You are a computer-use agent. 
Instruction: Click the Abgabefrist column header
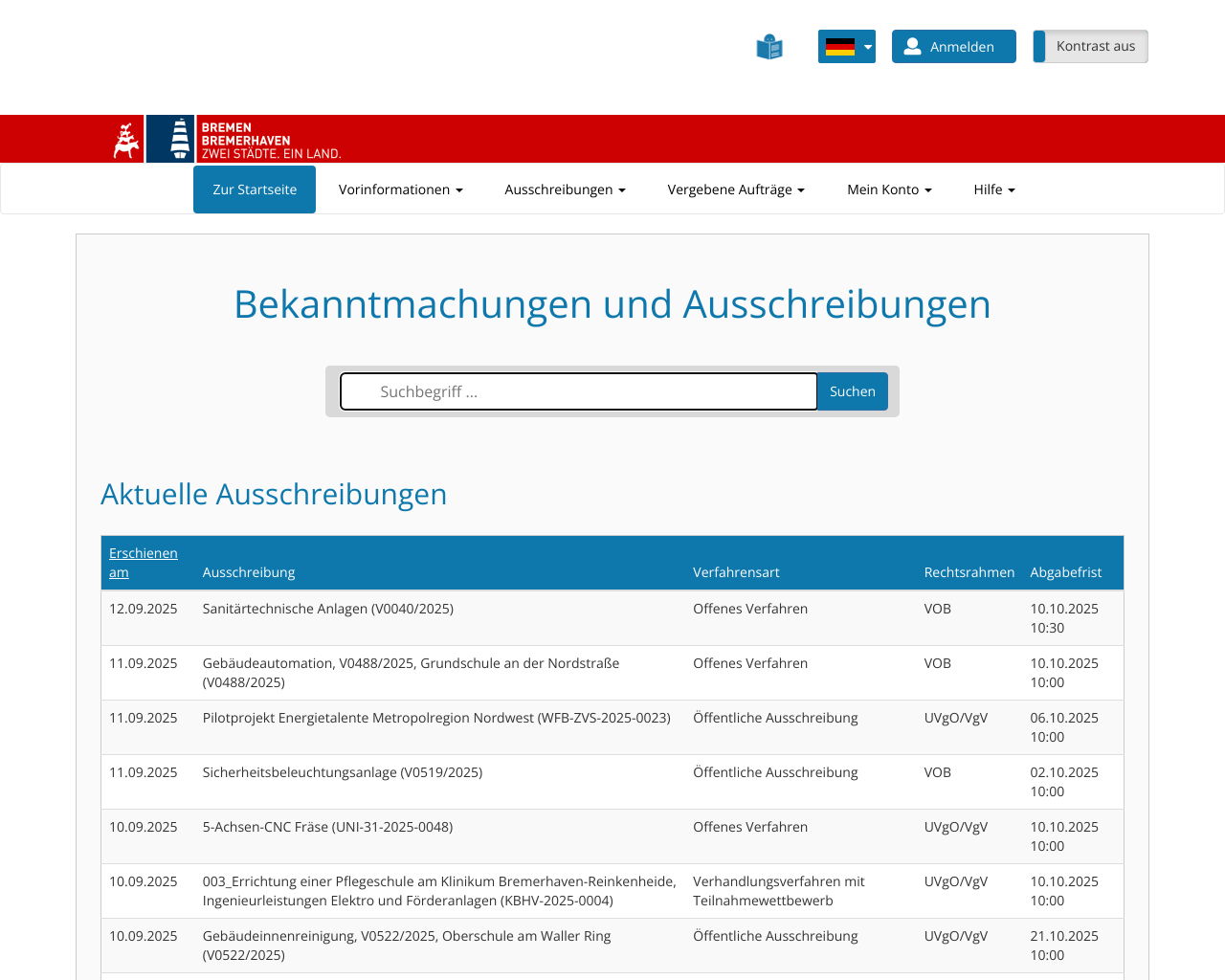(1066, 572)
